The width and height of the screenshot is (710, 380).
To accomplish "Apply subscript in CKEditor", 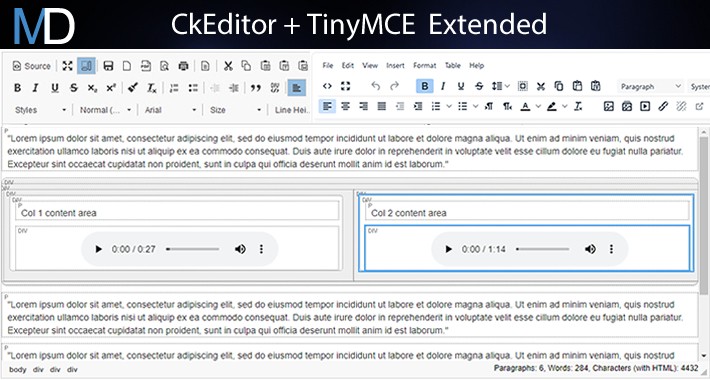I will pos(92,88).
